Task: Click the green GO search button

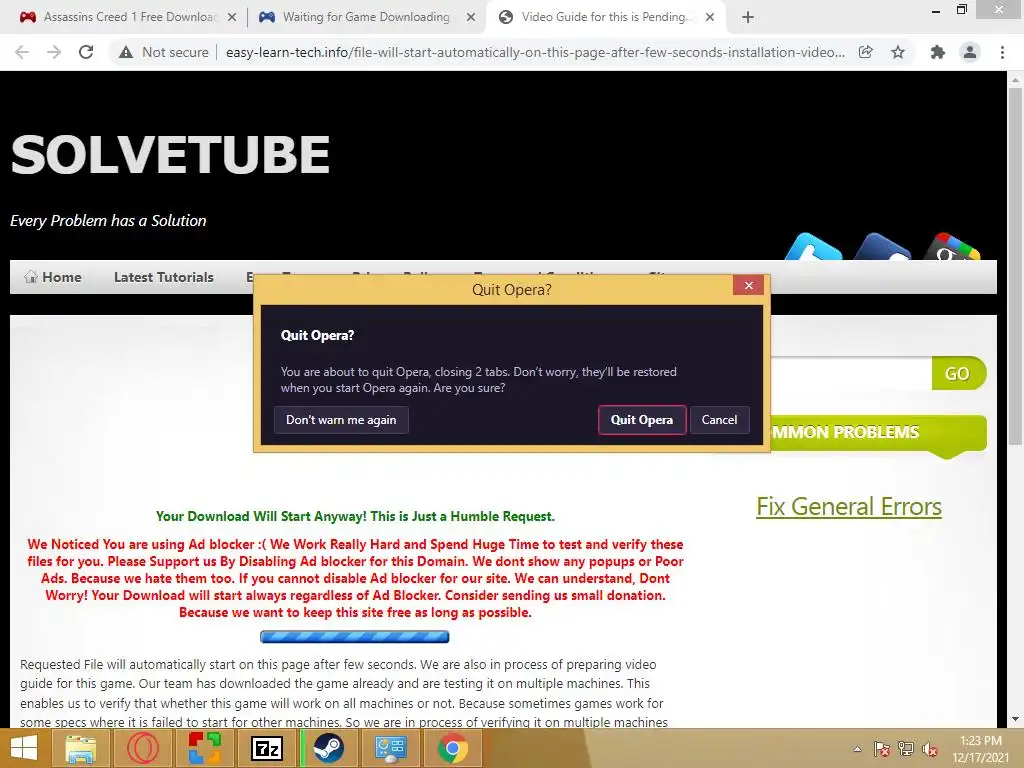Action: coord(958,374)
